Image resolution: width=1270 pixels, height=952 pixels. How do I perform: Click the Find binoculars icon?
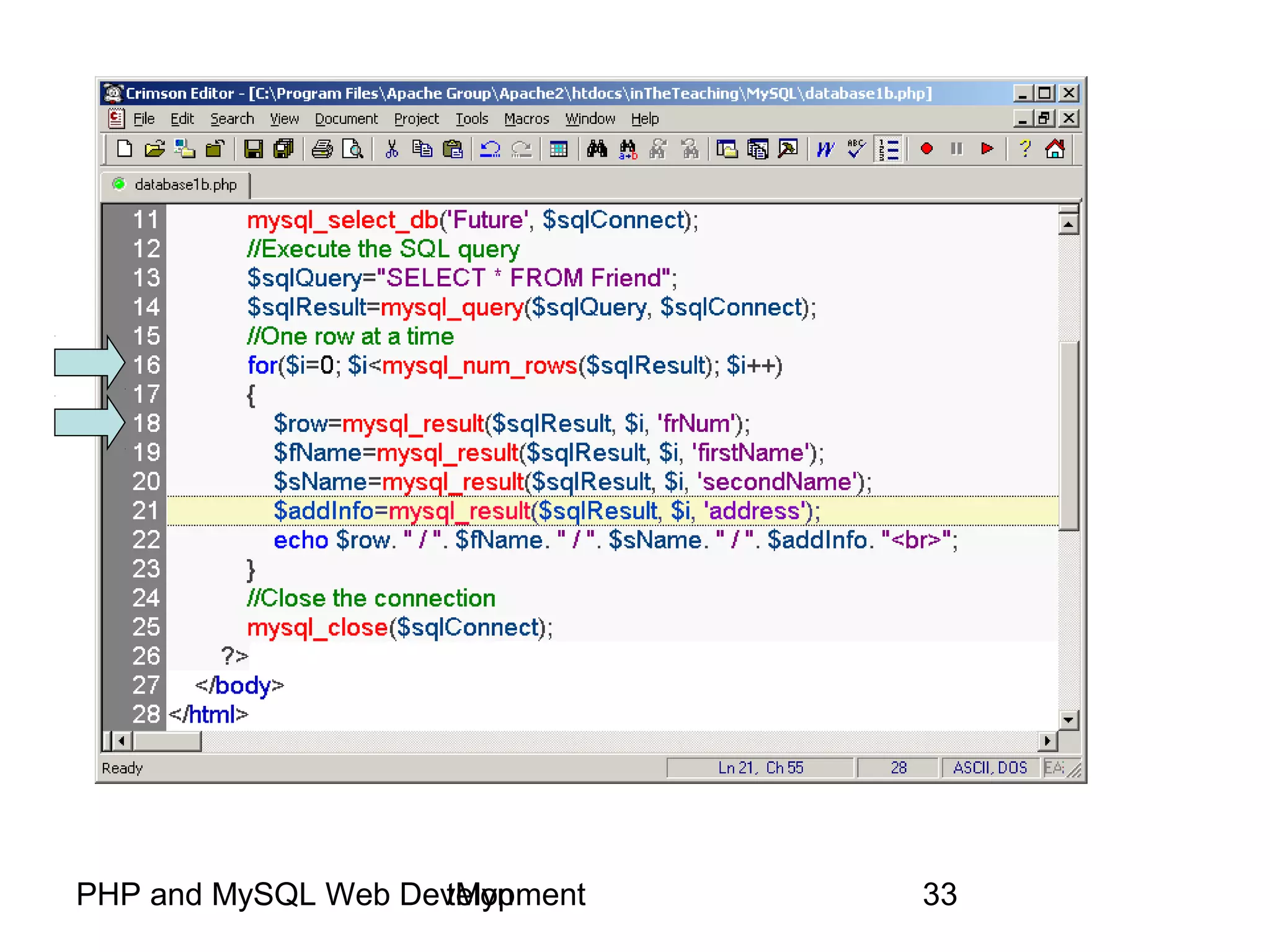tap(597, 149)
